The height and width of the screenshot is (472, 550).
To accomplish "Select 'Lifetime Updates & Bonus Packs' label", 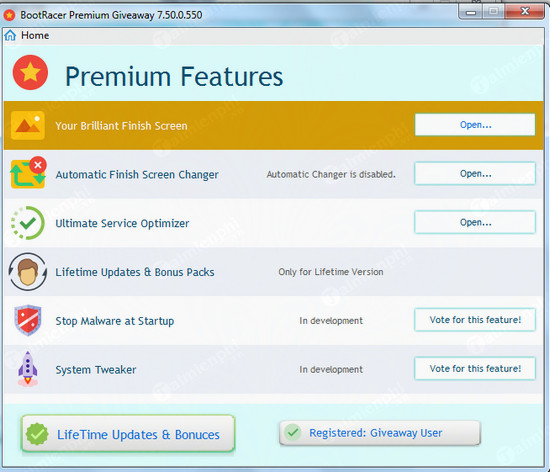I will (x=135, y=272).
